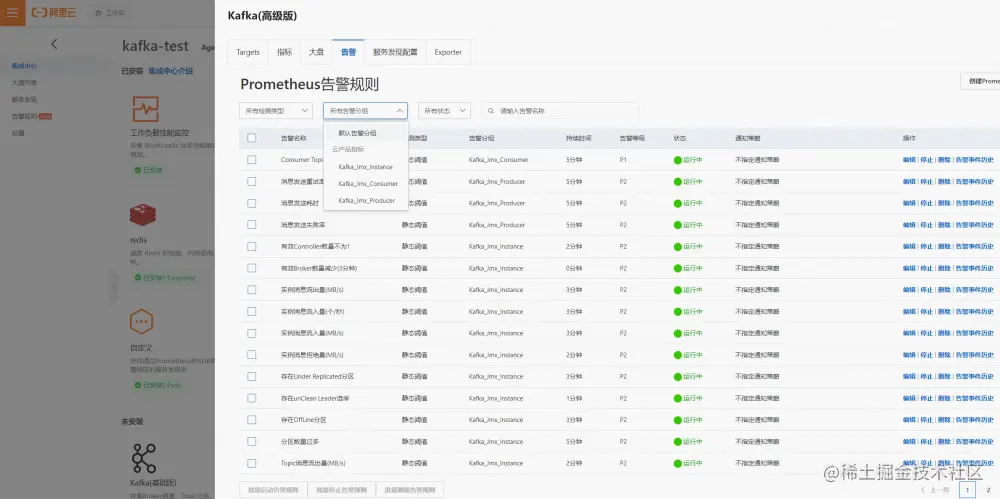Check the 消息发送失败率 row checkbox

(x=251, y=225)
